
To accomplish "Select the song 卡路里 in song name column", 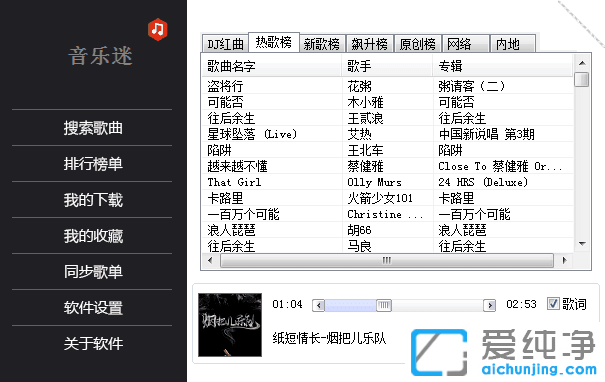I will (225, 198).
